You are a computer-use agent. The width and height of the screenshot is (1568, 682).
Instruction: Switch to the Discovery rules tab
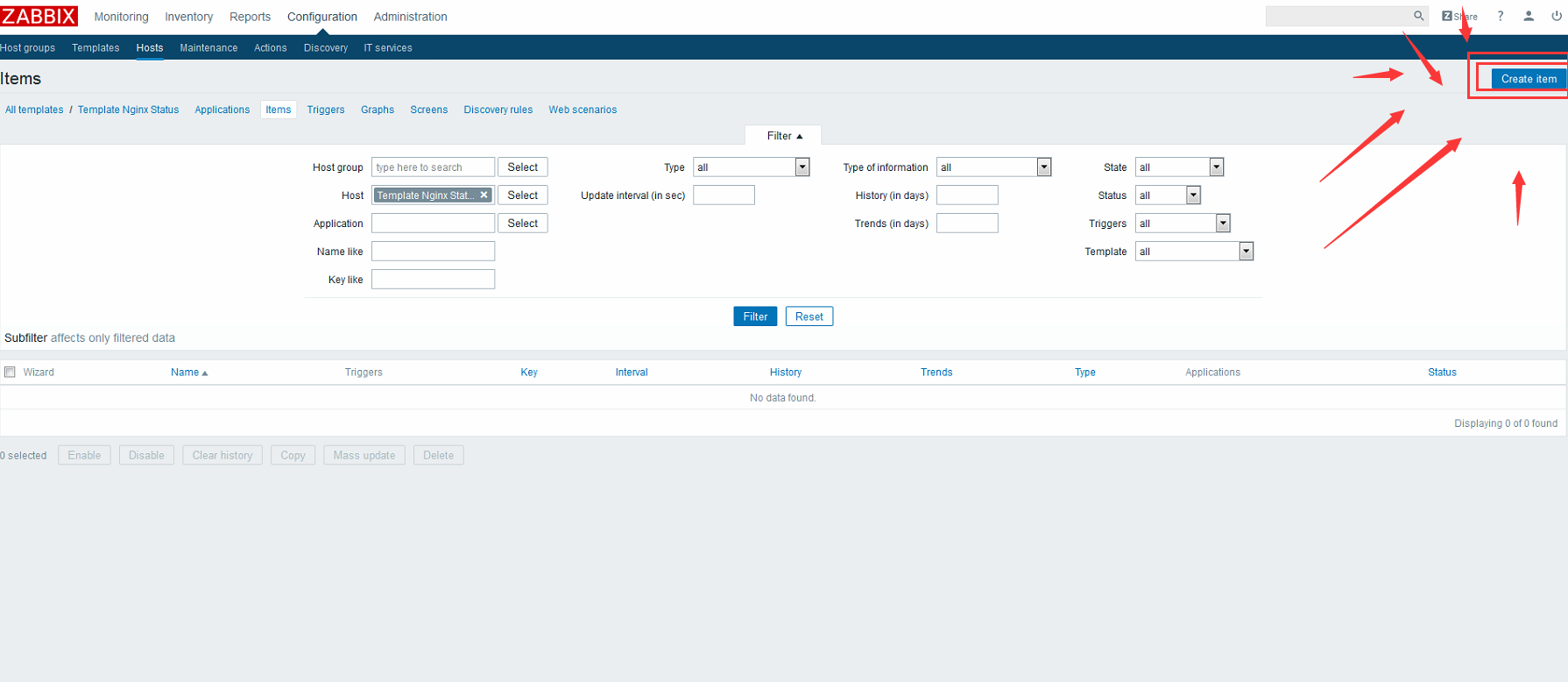coord(498,110)
